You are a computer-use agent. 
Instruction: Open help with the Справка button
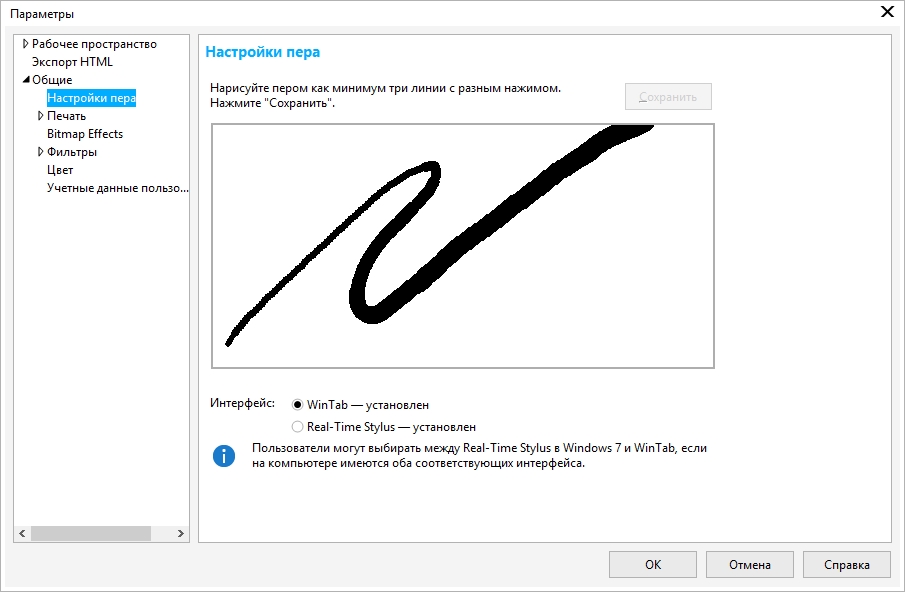click(846, 564)
